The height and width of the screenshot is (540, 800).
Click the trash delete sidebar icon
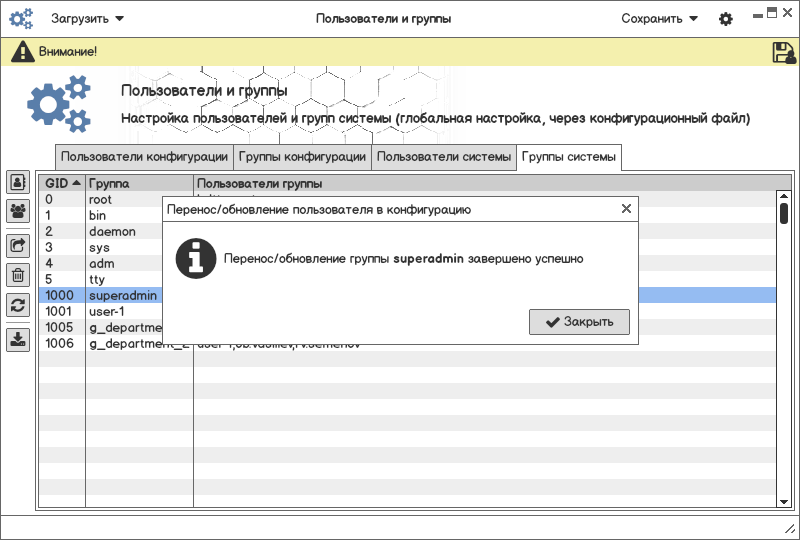tap(18, 275)
